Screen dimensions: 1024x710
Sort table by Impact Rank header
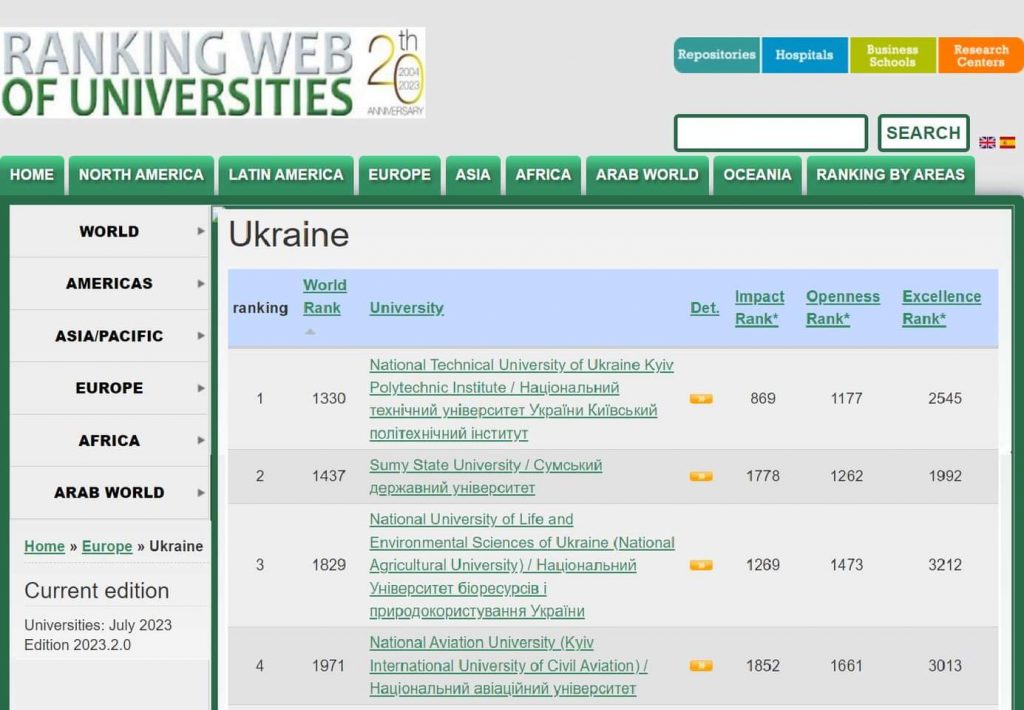pos(760,308)
